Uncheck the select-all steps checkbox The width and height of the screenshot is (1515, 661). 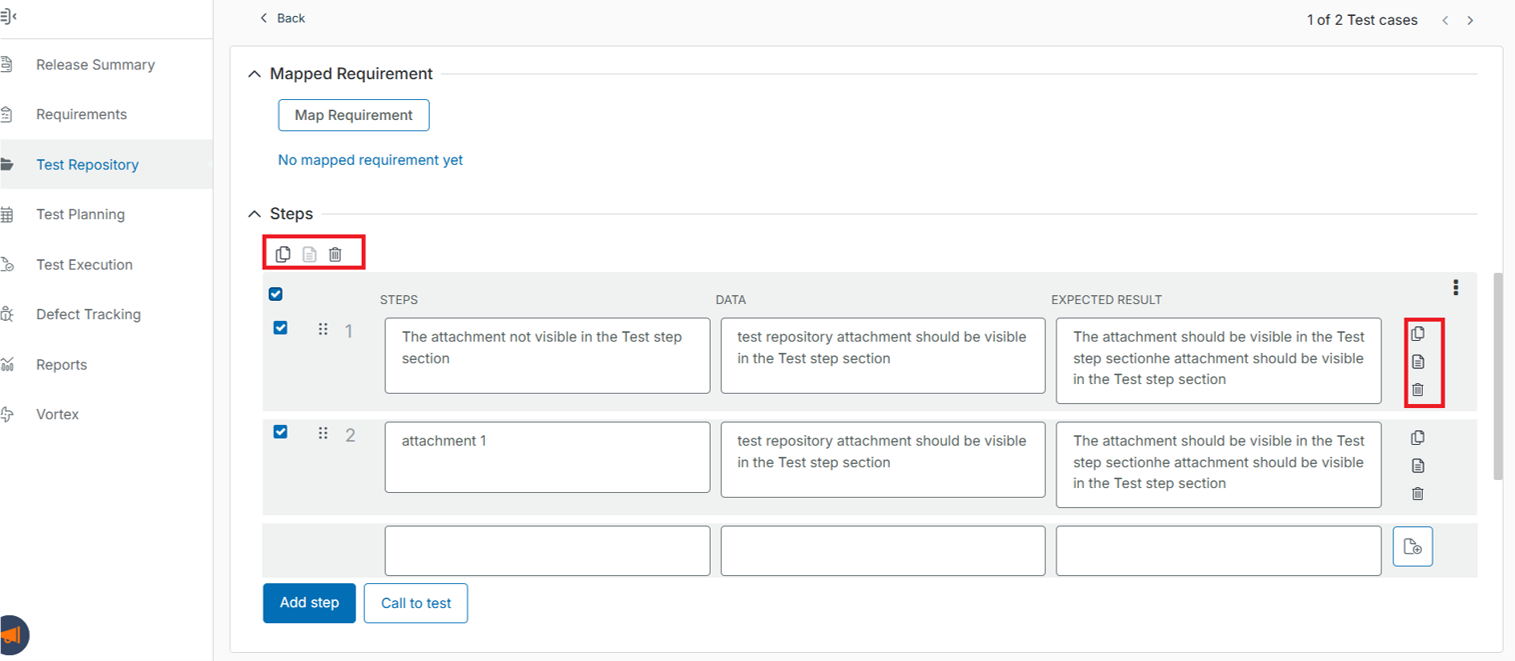276,294
